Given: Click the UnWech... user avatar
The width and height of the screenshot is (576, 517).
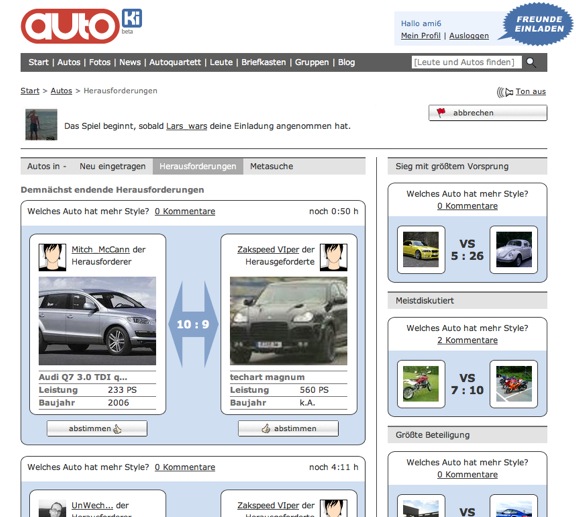Looking at the screenshot, I should tap(53, 508).
